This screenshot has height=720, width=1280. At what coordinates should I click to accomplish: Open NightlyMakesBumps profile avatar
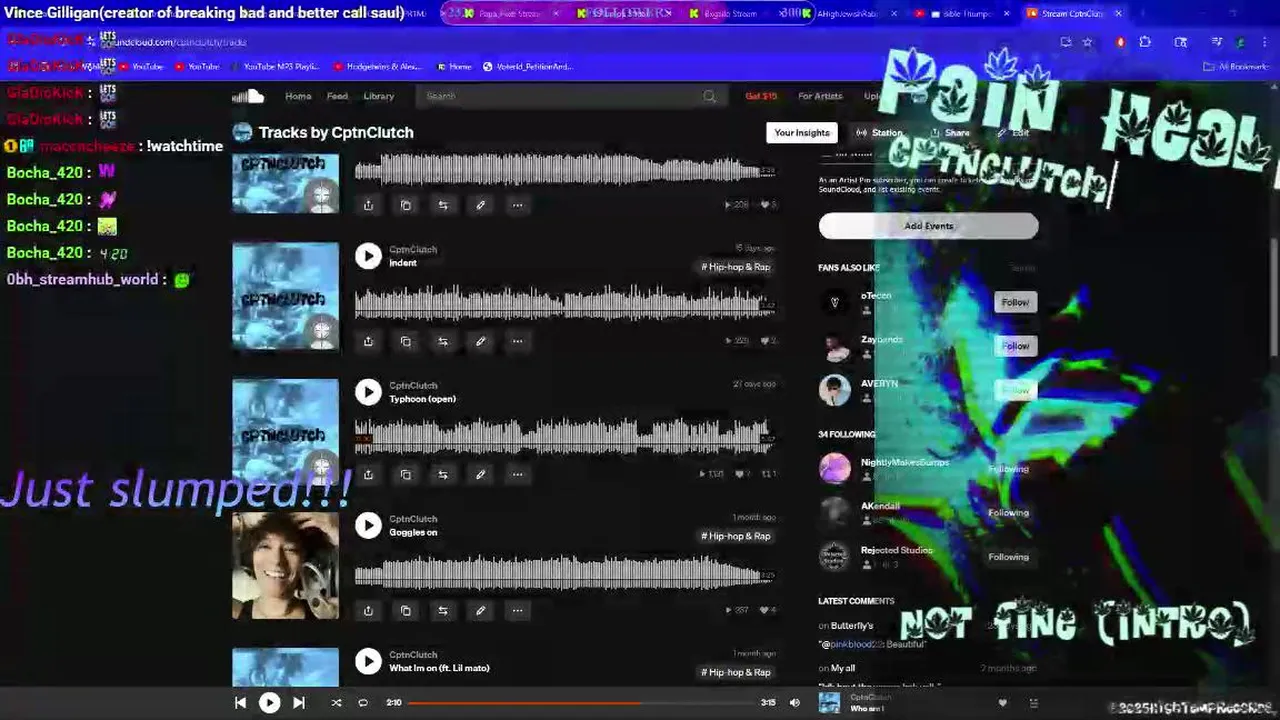834,468
